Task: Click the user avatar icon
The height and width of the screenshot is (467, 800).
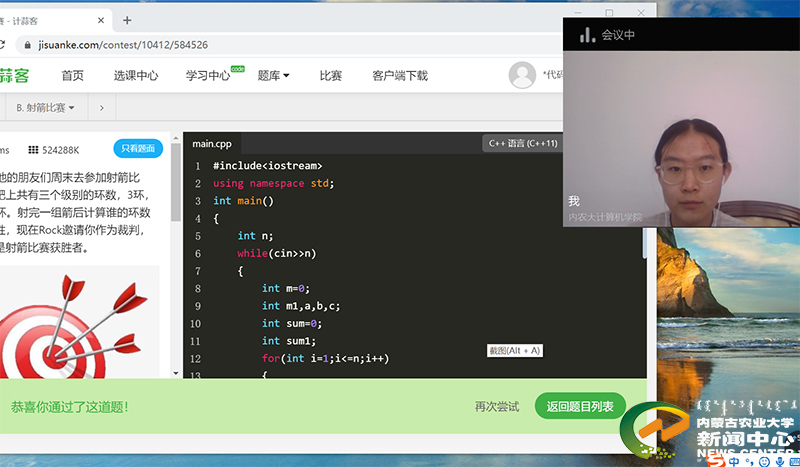Action: pos(522,75)
